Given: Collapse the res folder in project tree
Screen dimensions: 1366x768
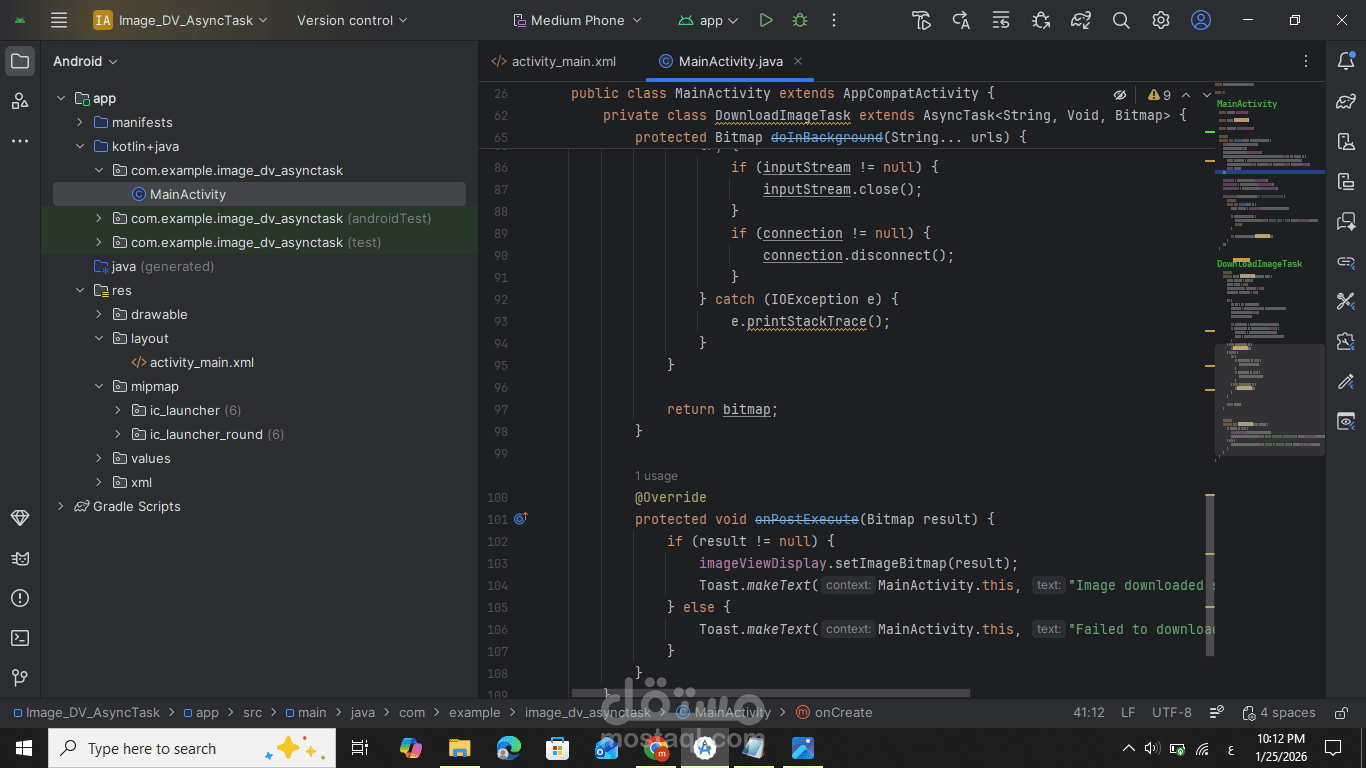Looking at the screenshot, I should pos(80,290).
